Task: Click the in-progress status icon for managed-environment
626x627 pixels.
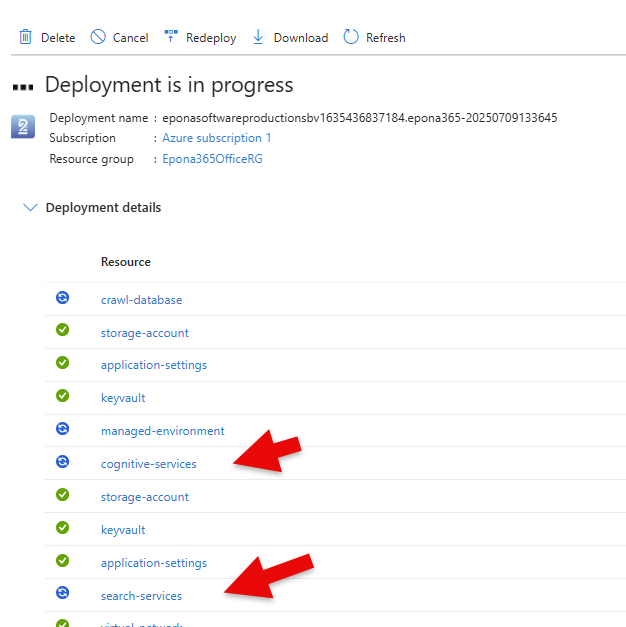Action: [x=62, y=429]
